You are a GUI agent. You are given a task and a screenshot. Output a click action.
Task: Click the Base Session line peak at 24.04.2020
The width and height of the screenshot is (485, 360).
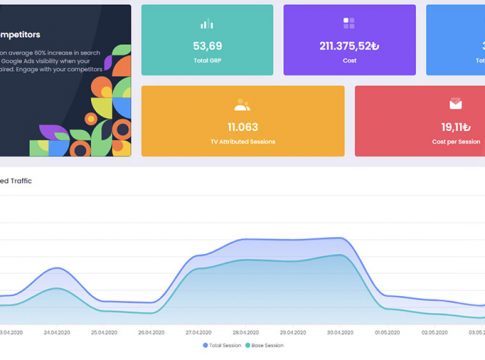click(x=57, y=288)
